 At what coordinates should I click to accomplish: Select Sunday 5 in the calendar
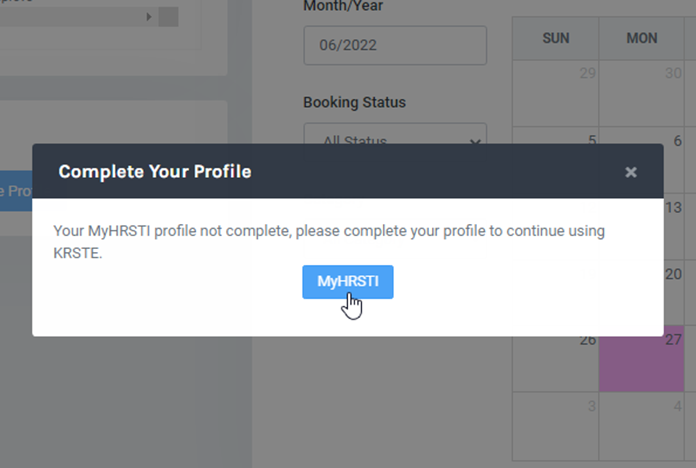pos(556,135)
